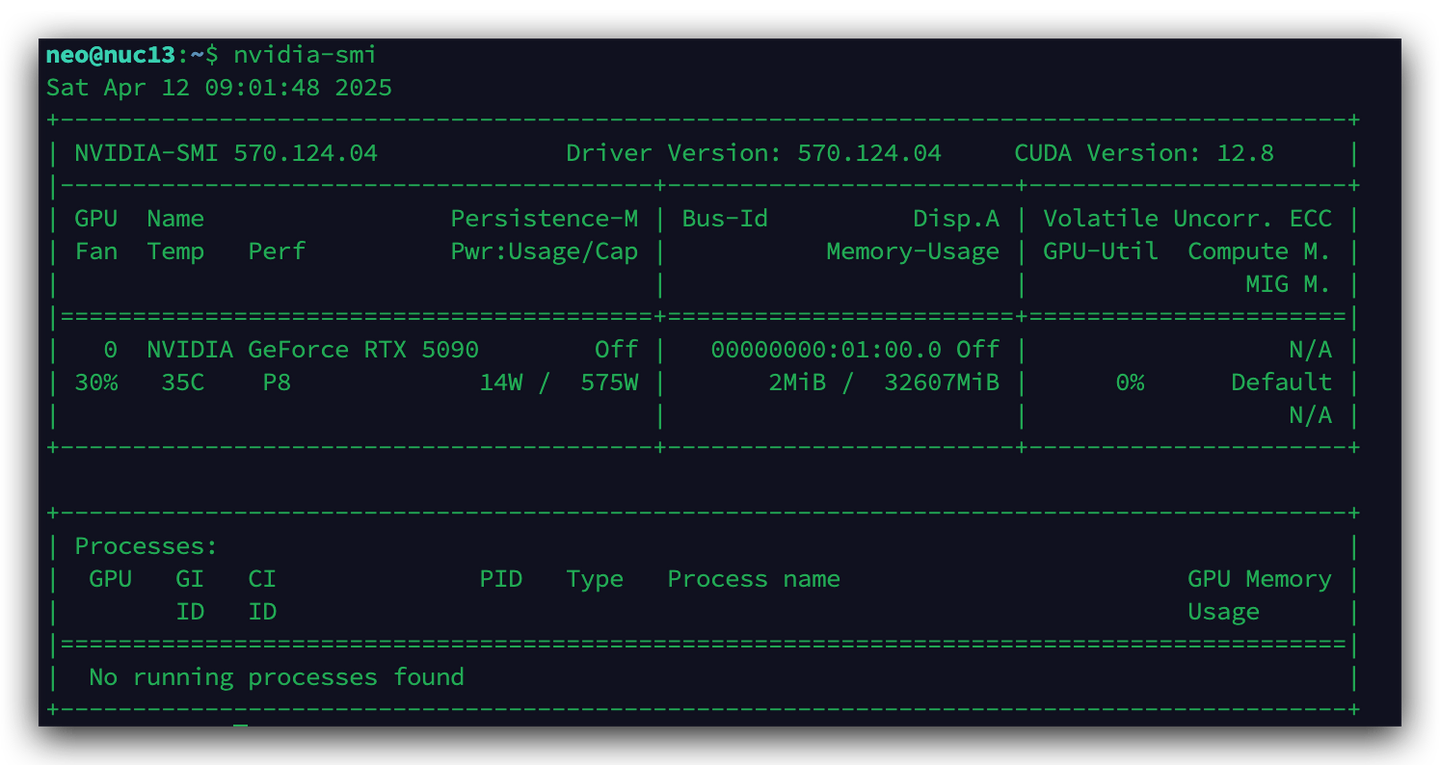Click the No running processes found message
The height and width of the screenshot is (765, 1440).
(x=275, y=677)
